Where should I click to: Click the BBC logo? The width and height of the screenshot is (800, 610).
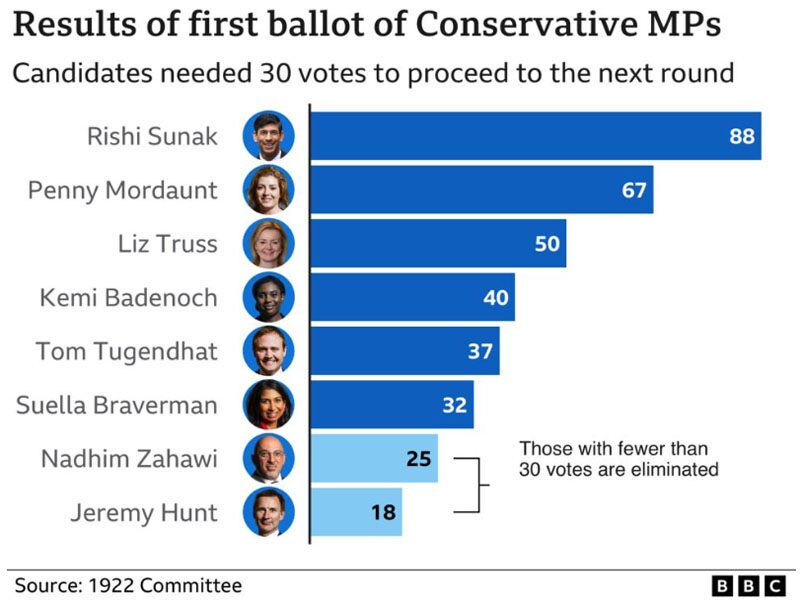(x=748, y=586)
